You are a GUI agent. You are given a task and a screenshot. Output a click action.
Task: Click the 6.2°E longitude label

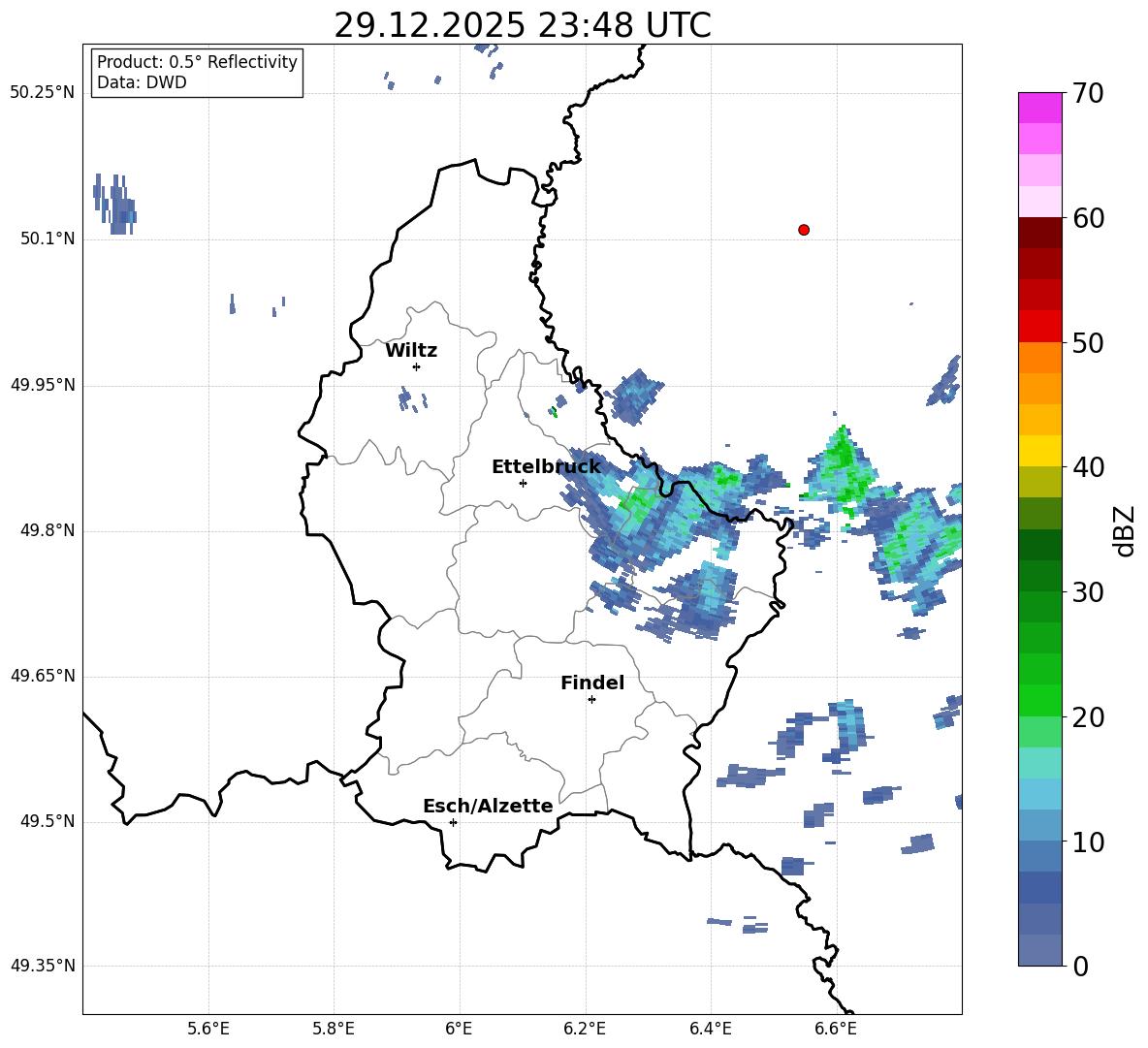[585, 1029]
